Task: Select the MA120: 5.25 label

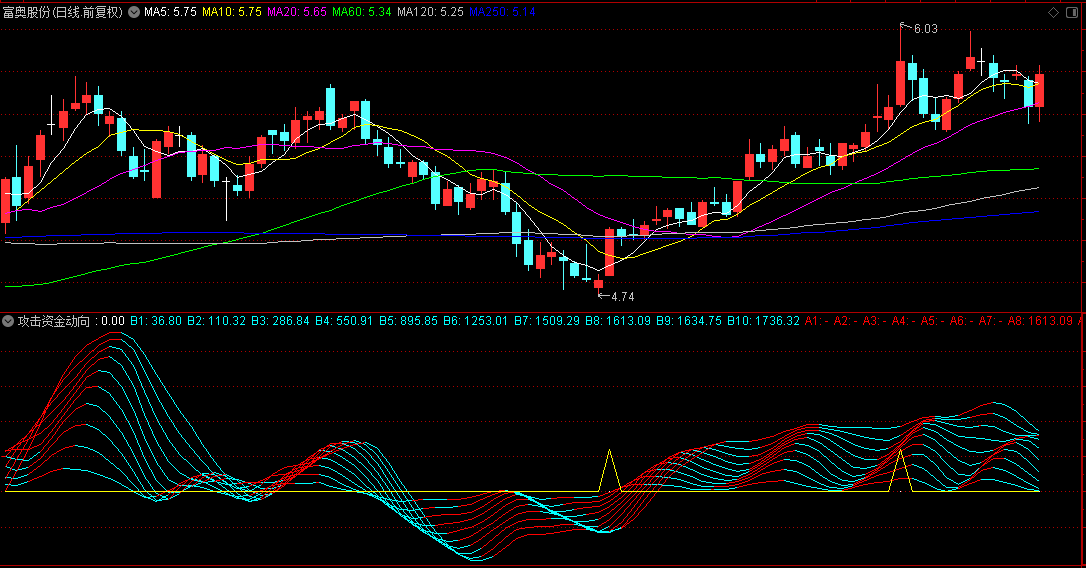Action: (x=430, y=12)
